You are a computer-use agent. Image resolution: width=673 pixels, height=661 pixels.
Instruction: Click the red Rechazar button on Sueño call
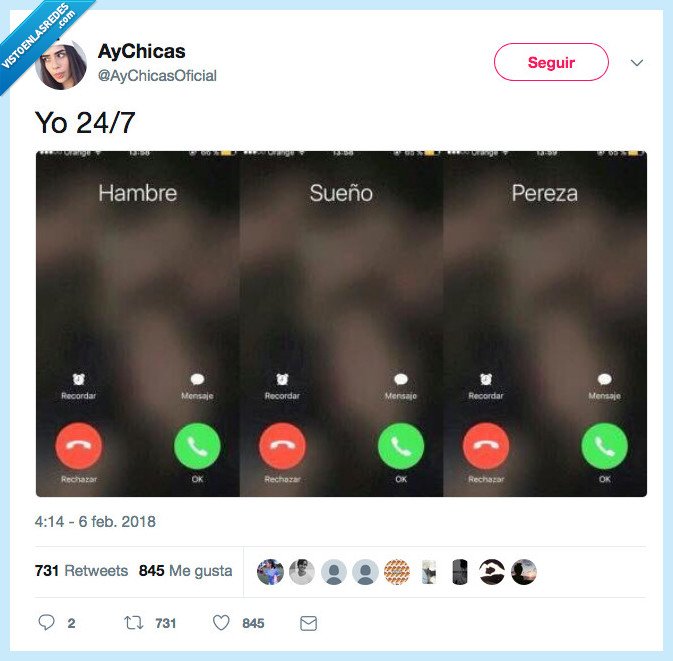pyautogui.click(x=282, y=446)
